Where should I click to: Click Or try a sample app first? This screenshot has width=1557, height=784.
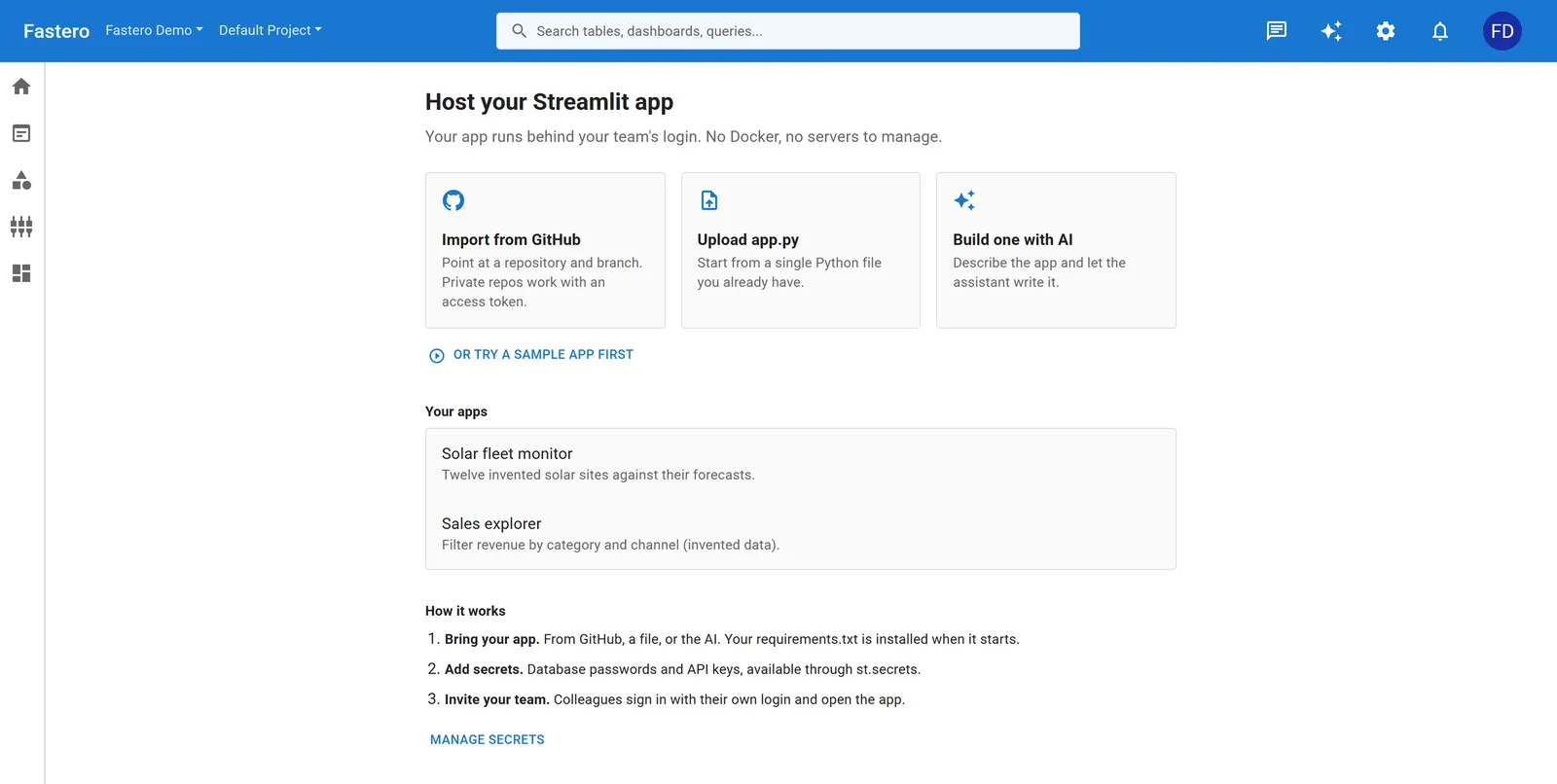pos(531,355)
